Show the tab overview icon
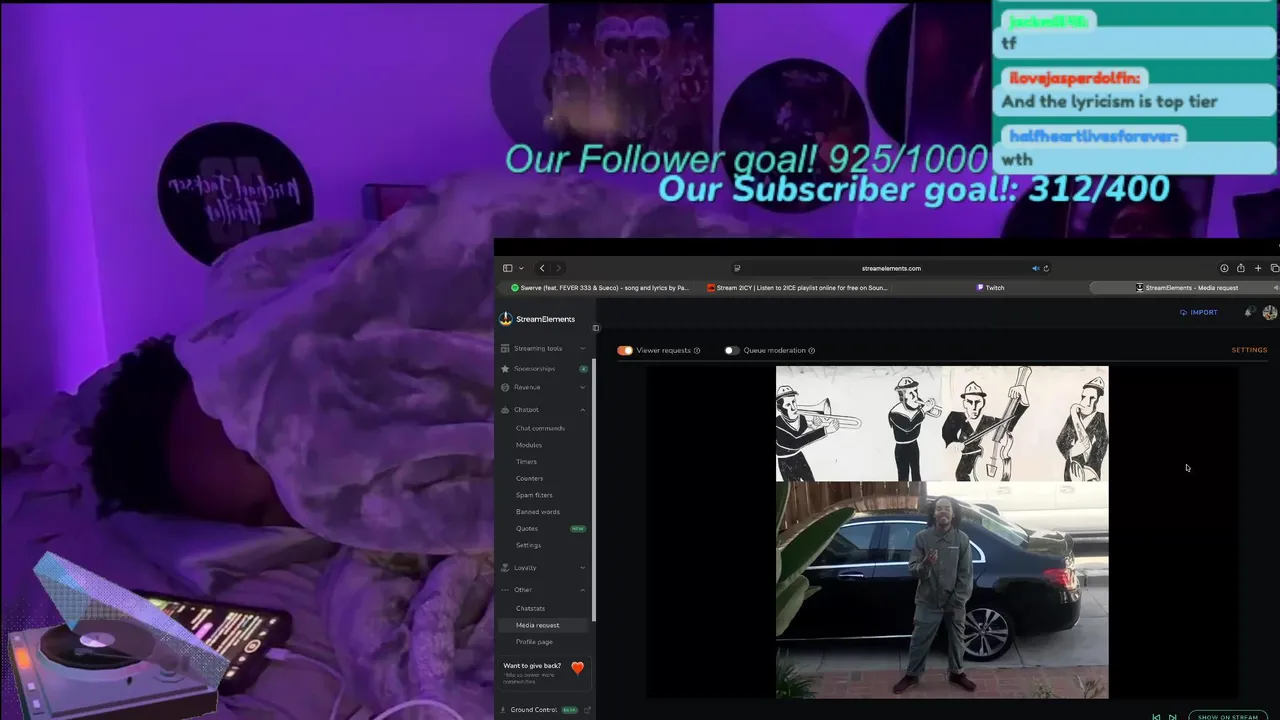Screen dimensions: 1280x720 pyautogui.click(x=1274, y=268)
